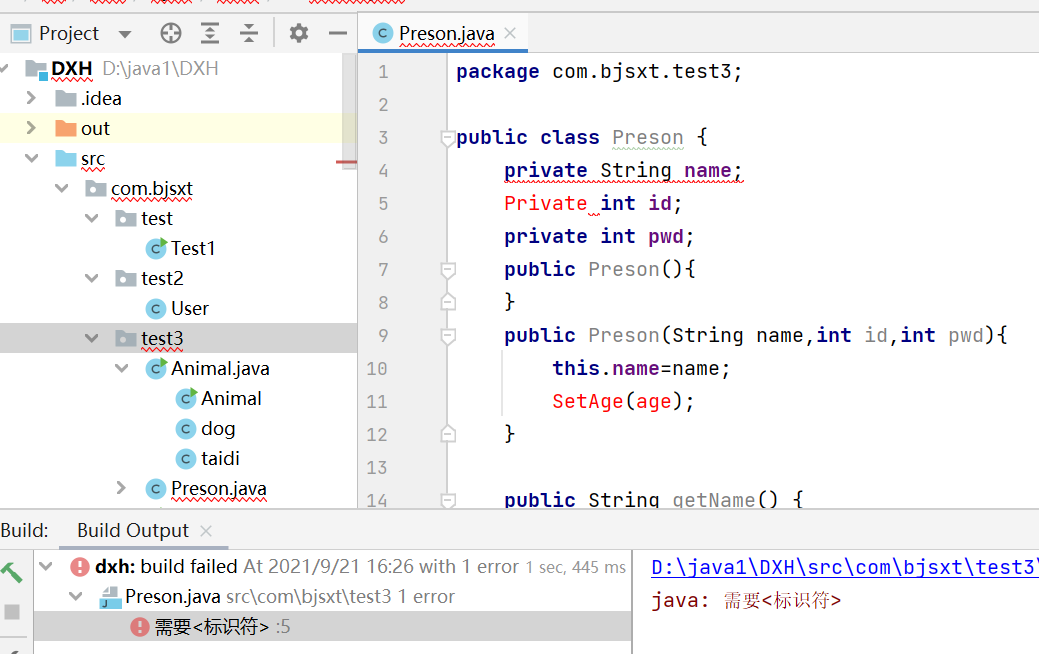Click the Expand All icon in Project toolbar

pyautogui.click(x=210, y=33)
